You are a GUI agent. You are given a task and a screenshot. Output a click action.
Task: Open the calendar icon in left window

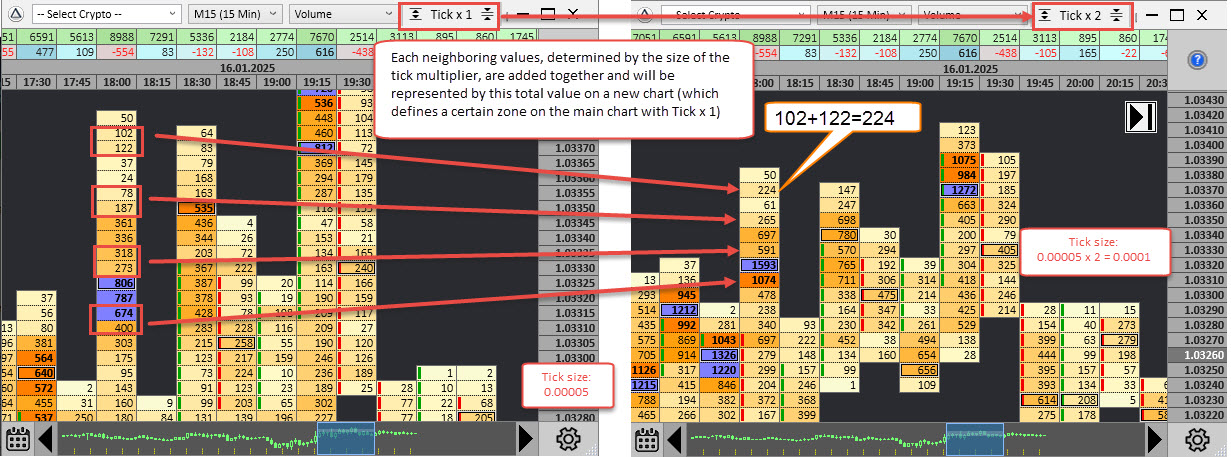tap(16, 439)
